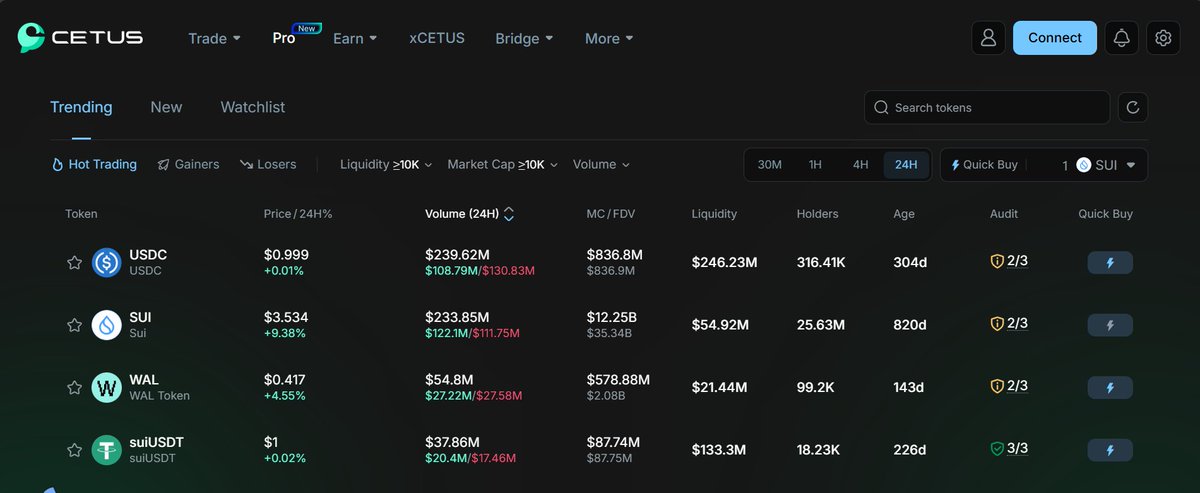Click USDC liquidity $246.23M
Screen dimensions: 1200x493
tap(725, 262)
